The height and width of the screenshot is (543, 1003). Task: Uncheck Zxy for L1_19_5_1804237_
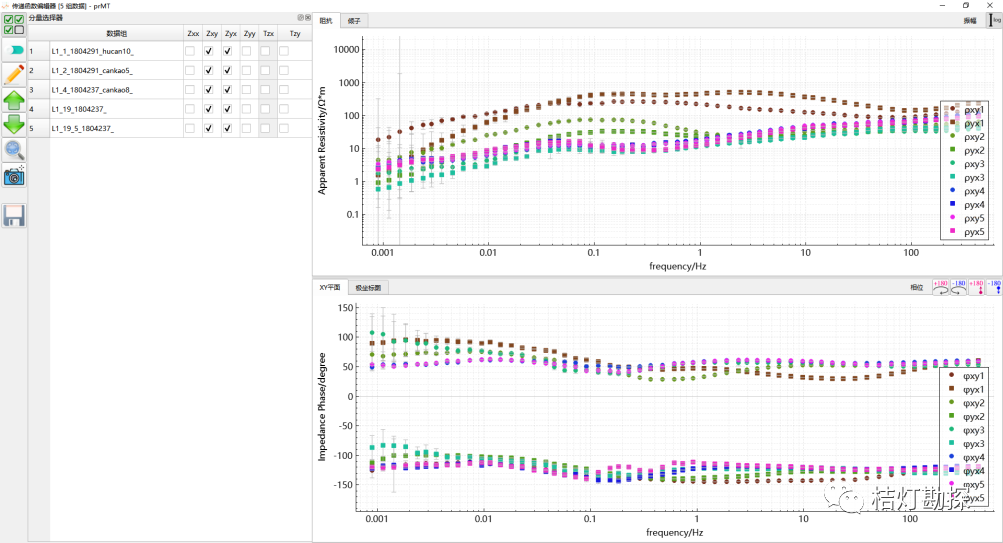click(209, 128)
